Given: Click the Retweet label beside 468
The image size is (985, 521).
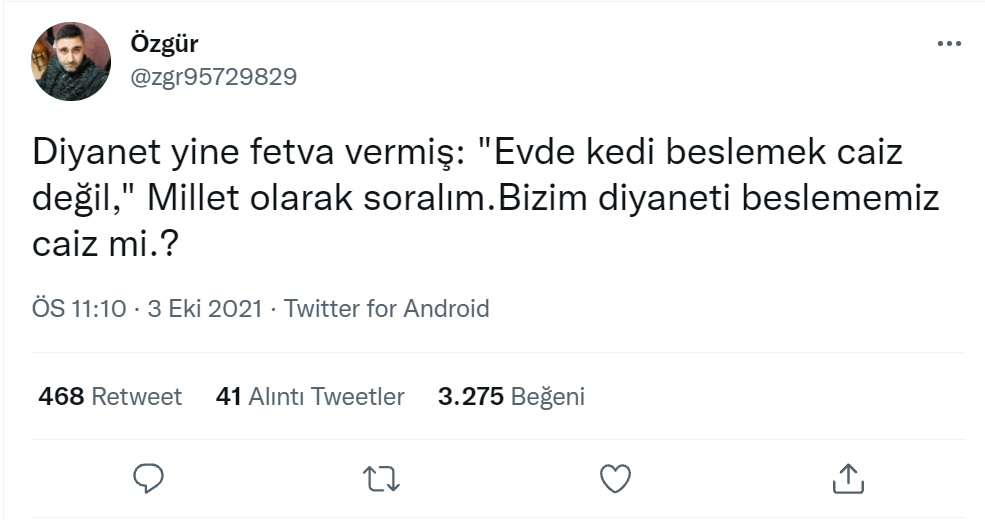Looking at the screenshot, I should pyautogui.click(x=137, y=397).
